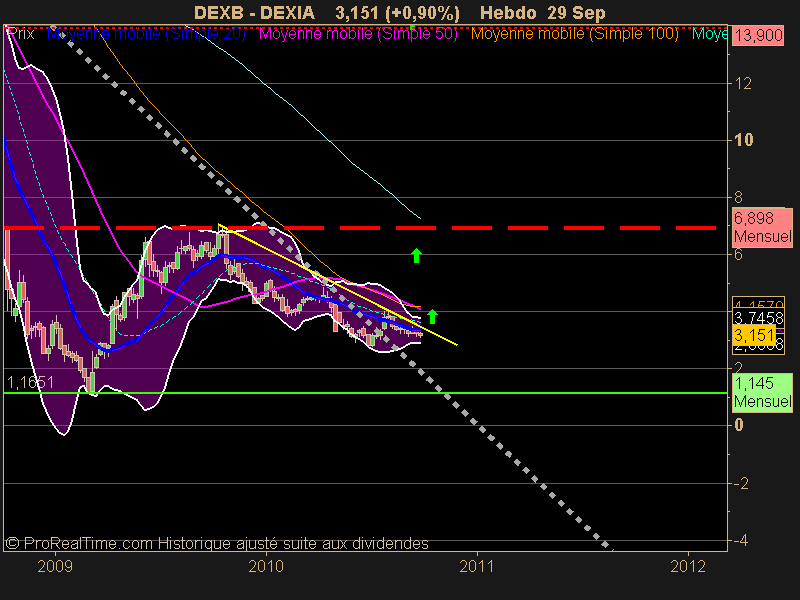
Task: Click the lower green up-arrow marker
Action: click(432, 316)
